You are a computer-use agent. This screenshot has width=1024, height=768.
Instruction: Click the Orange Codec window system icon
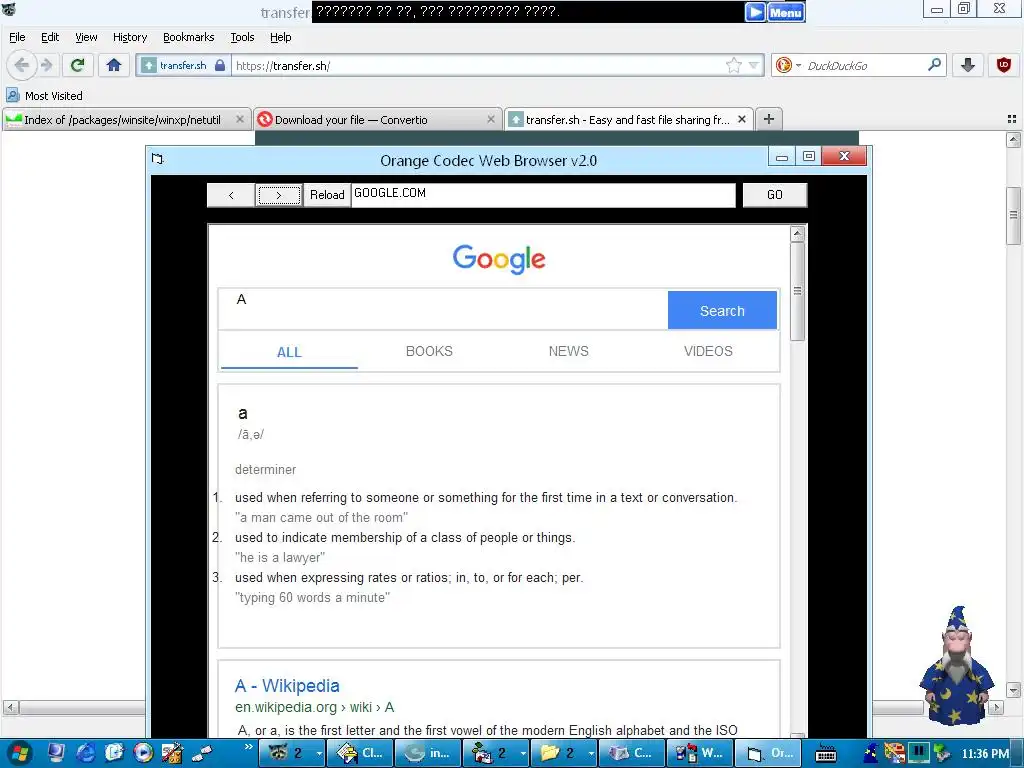pos(157,159)
